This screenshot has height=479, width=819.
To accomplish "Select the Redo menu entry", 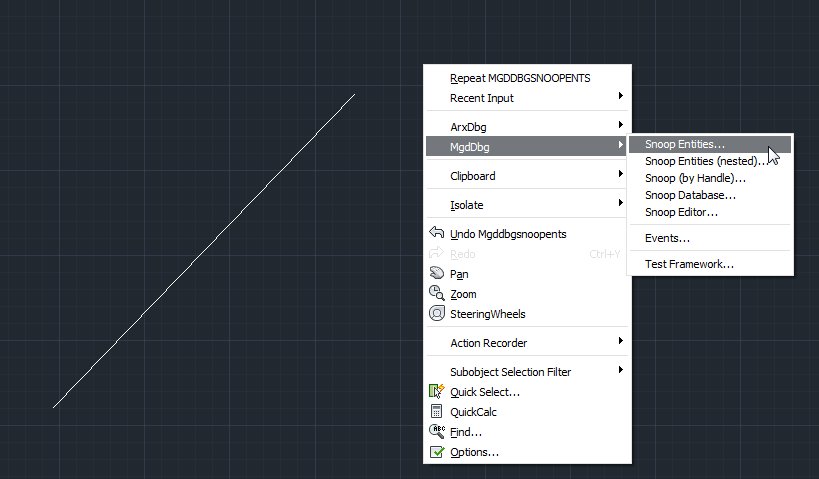I will click(527, 254).
